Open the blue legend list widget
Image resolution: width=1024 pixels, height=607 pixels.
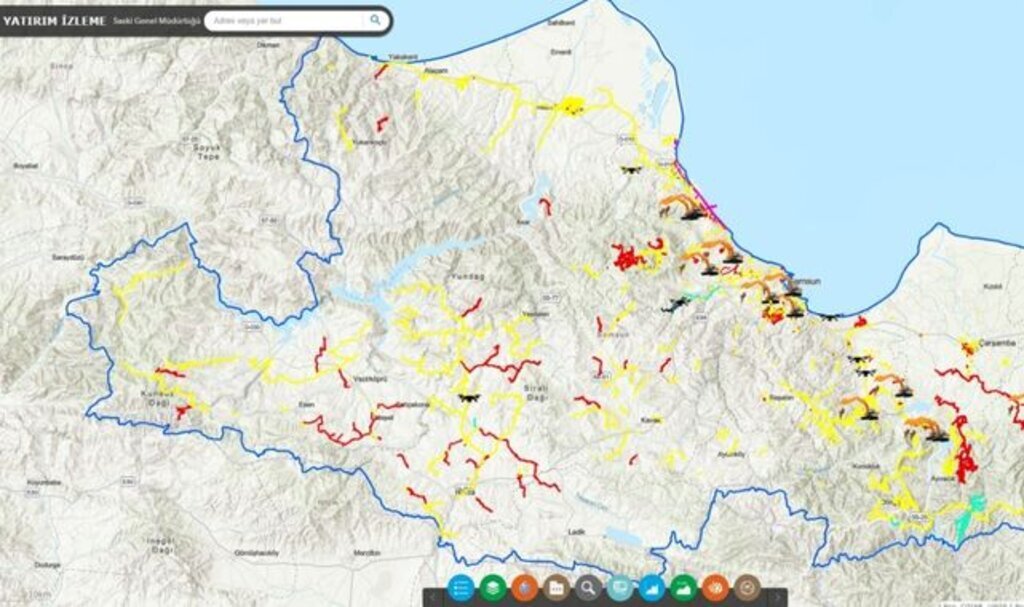point(461,589)
